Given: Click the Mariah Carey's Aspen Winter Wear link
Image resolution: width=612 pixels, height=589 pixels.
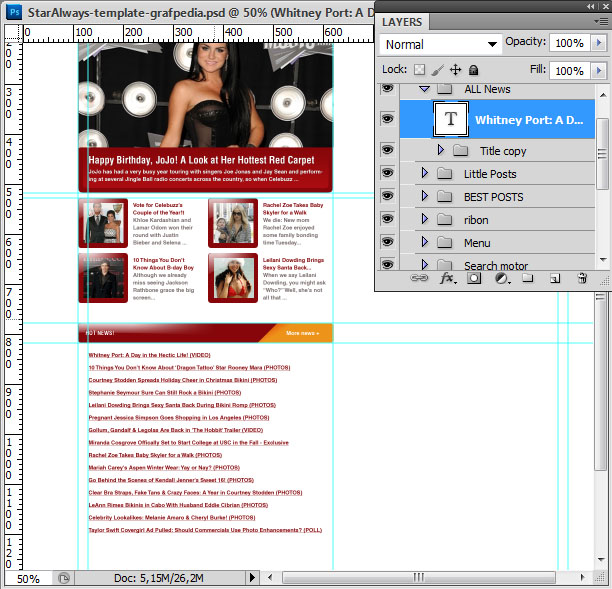Looking at the screenshot, I should click(164, 468).
